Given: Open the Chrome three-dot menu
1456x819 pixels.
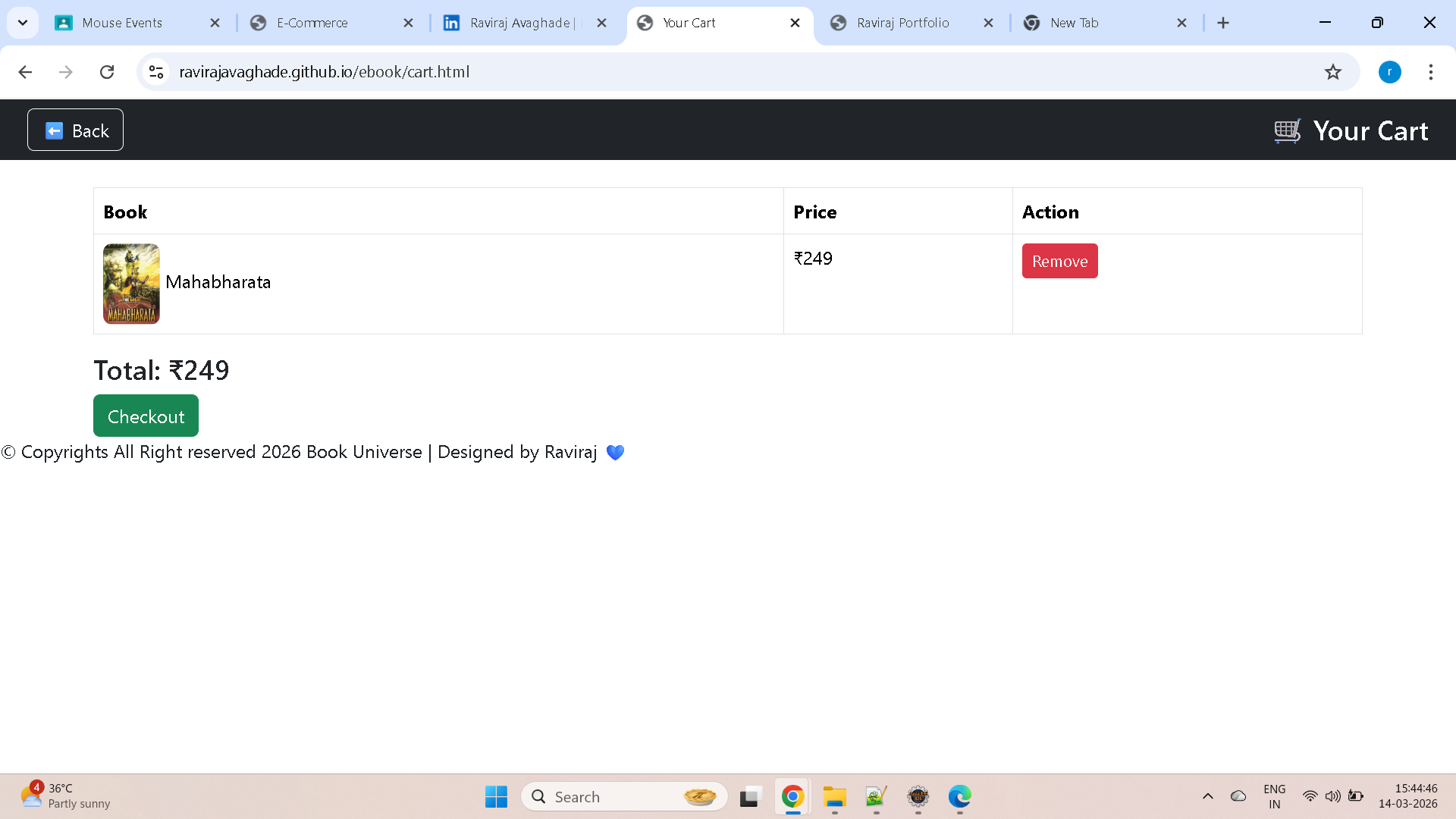Looking at the screenshot, I should [x=1430, y=72].
